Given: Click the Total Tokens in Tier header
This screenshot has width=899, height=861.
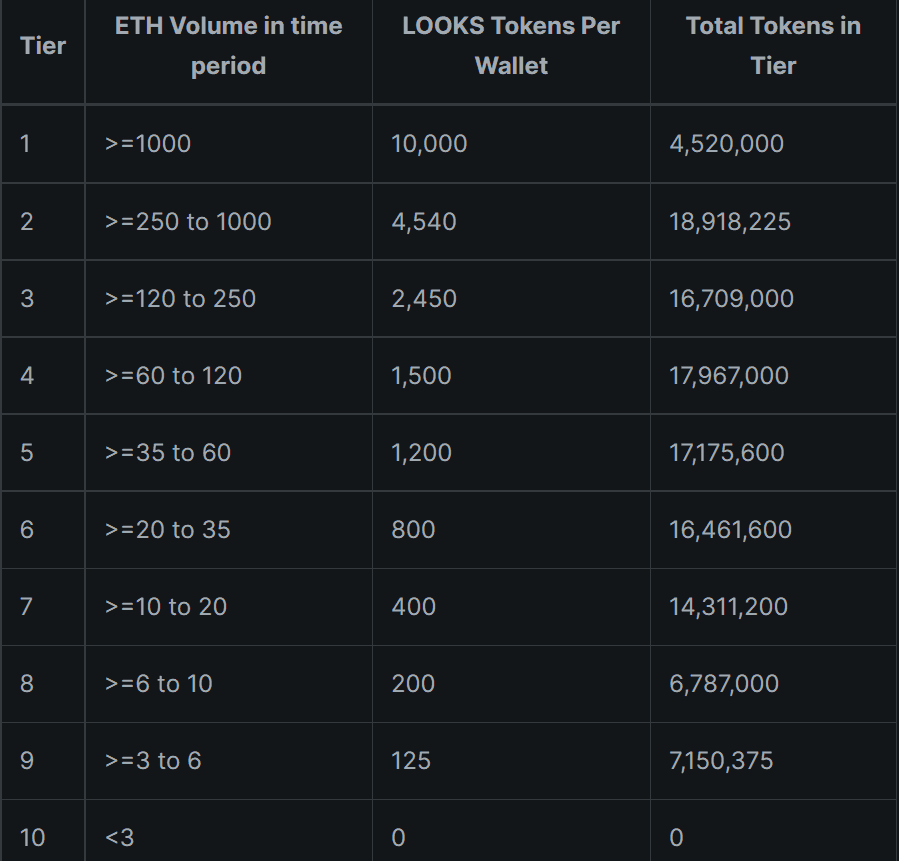Looking at the screenshot, I should 773,46.
